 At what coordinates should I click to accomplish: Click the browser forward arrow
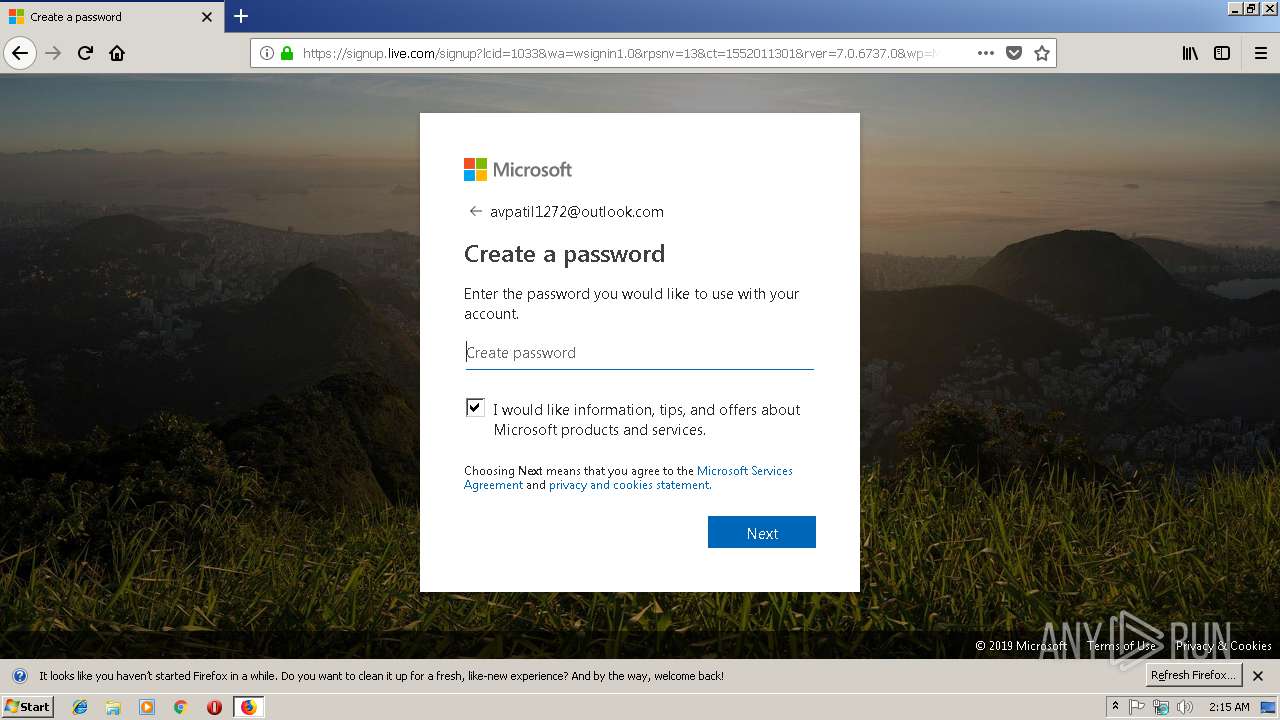click(53, 53)
